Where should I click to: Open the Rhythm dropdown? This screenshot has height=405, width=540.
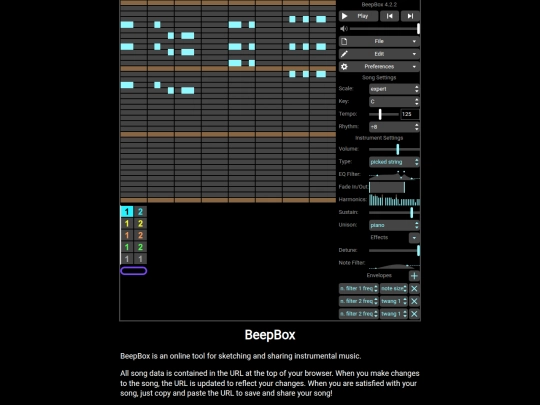[x=394, y=127]
